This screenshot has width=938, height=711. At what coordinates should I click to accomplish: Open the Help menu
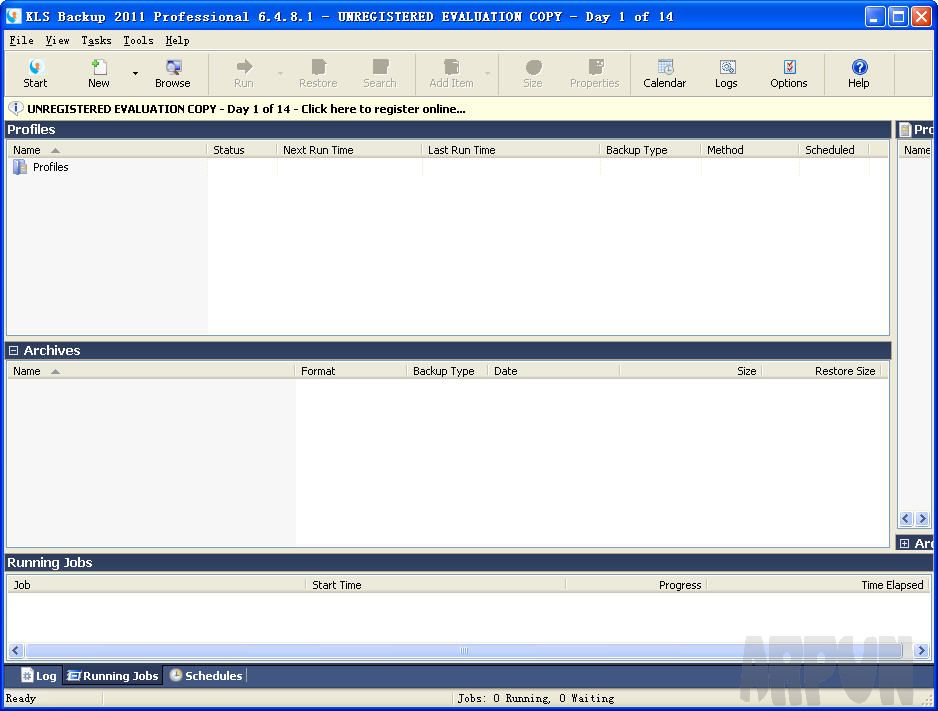[177, 41]
